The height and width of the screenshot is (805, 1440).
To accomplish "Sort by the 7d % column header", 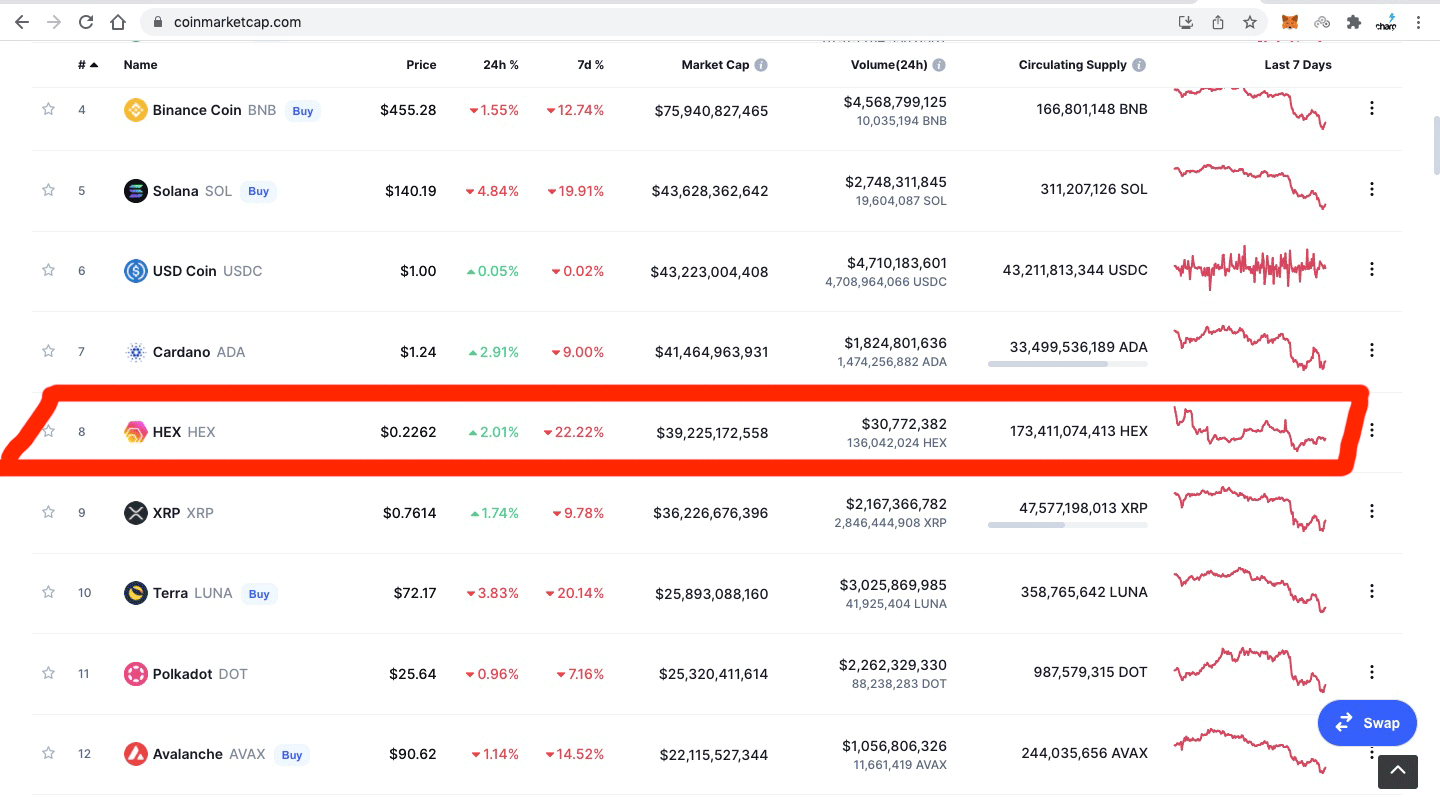I will [591, 65].
